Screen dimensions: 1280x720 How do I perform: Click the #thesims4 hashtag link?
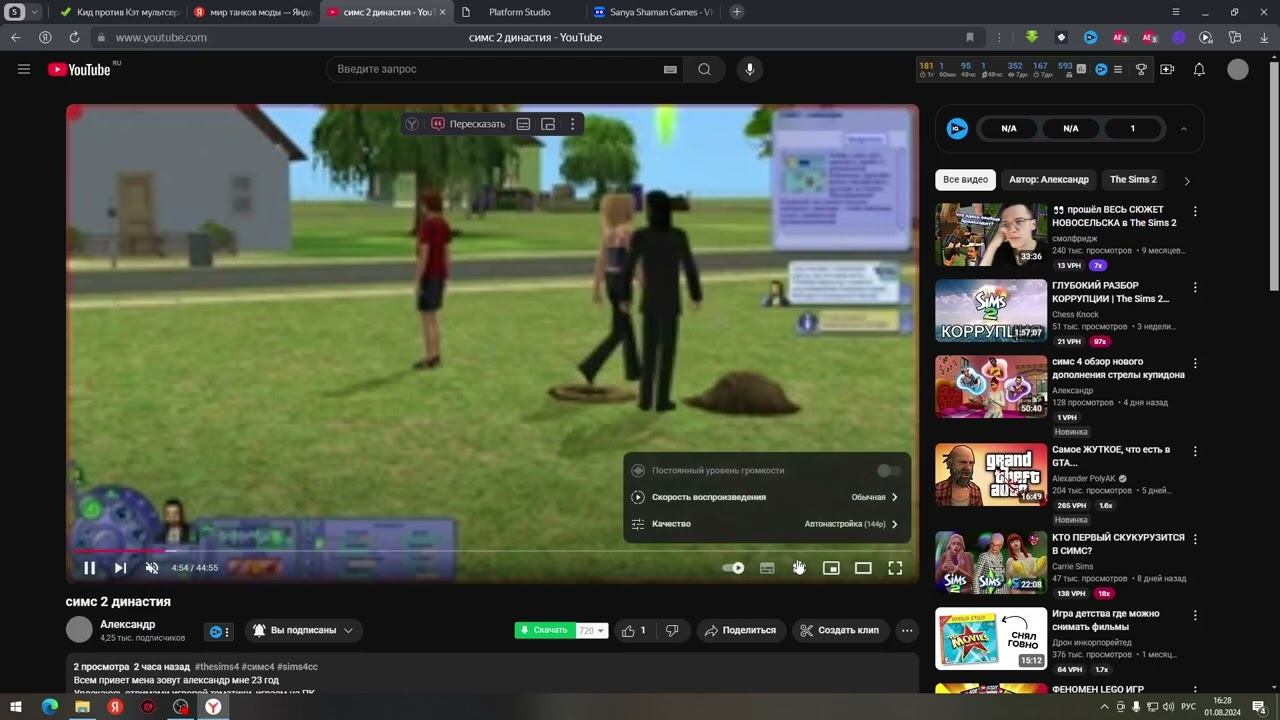[216, 667]
